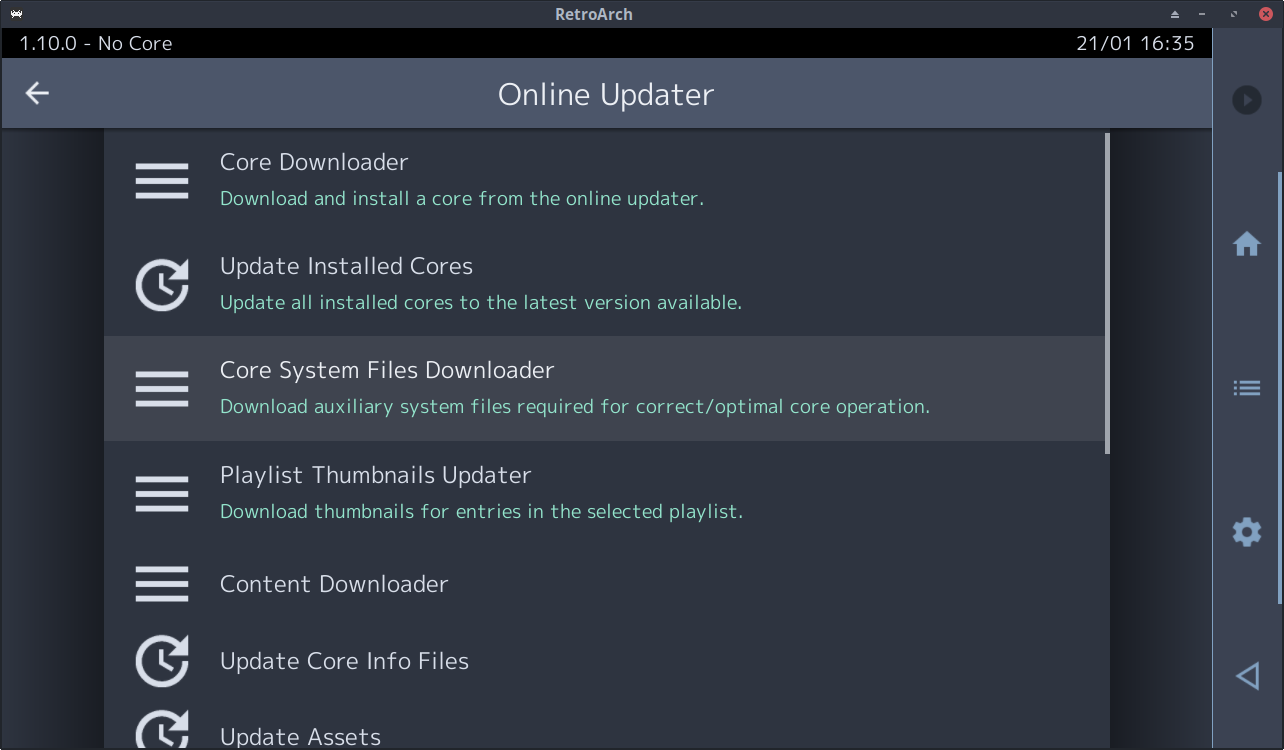Click the window roll-up button in the title bar
This screenshot has height=750, width=1284.
[x=1173, y=14]
